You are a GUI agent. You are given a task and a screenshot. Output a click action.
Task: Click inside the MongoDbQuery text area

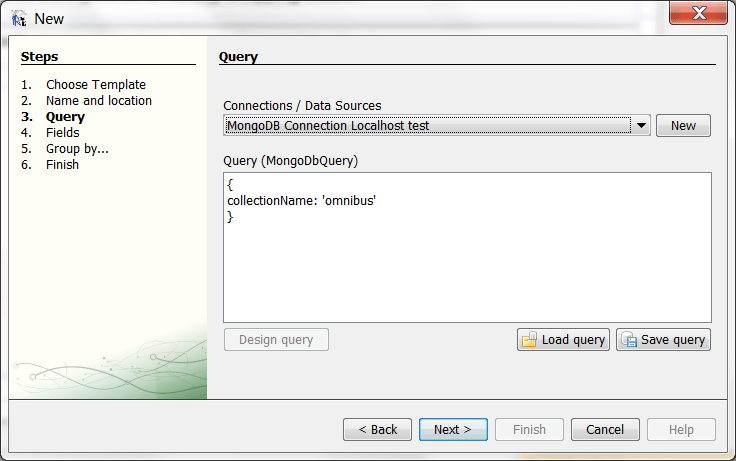pos(467,247)
